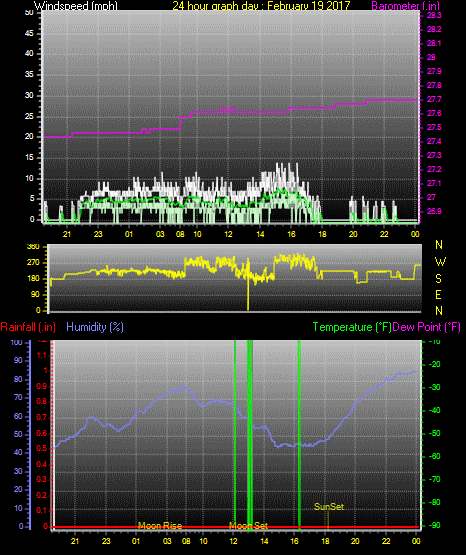Click the "28.3" barometer axis value
This screenshot has width=466, height=555.
click(x=434, y=15)
